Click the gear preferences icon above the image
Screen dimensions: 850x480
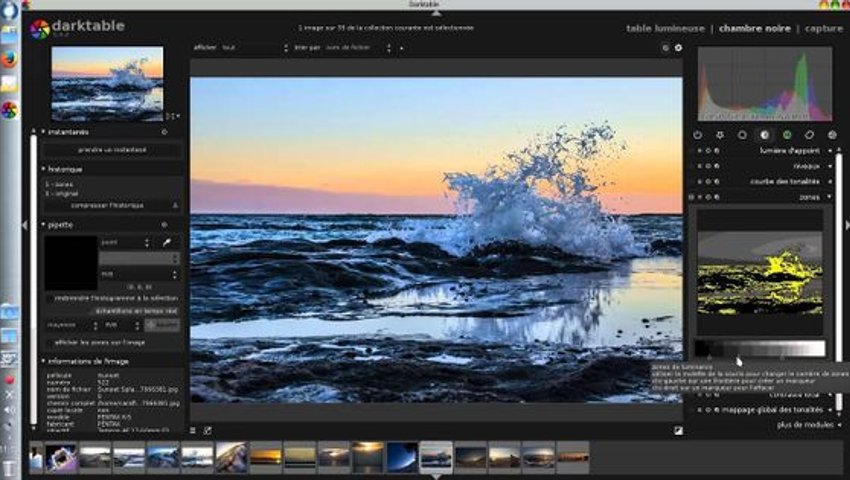[x=678, y=48]
